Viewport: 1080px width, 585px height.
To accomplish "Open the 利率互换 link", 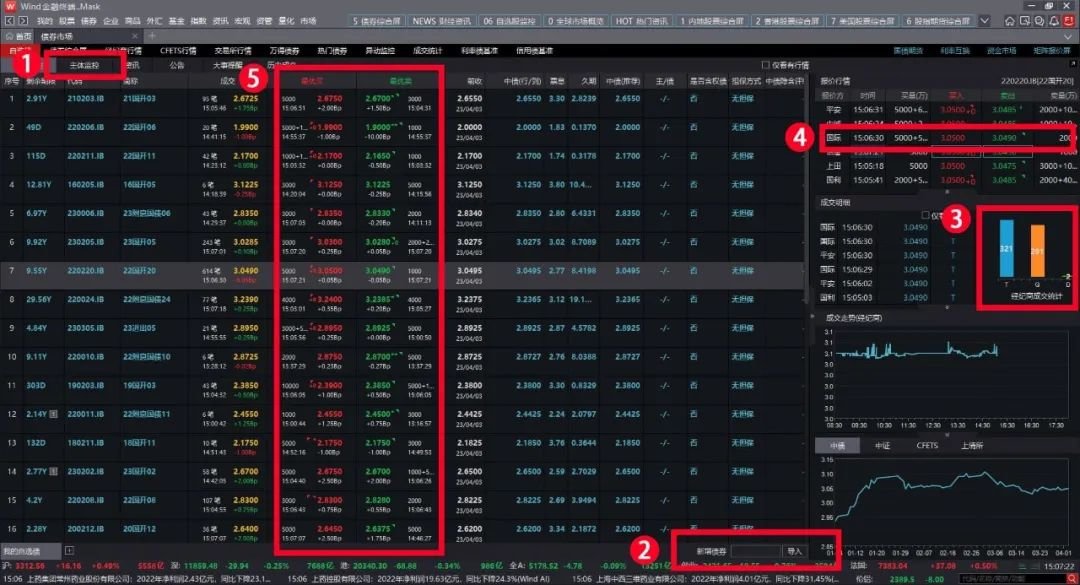I will [955, 50].
